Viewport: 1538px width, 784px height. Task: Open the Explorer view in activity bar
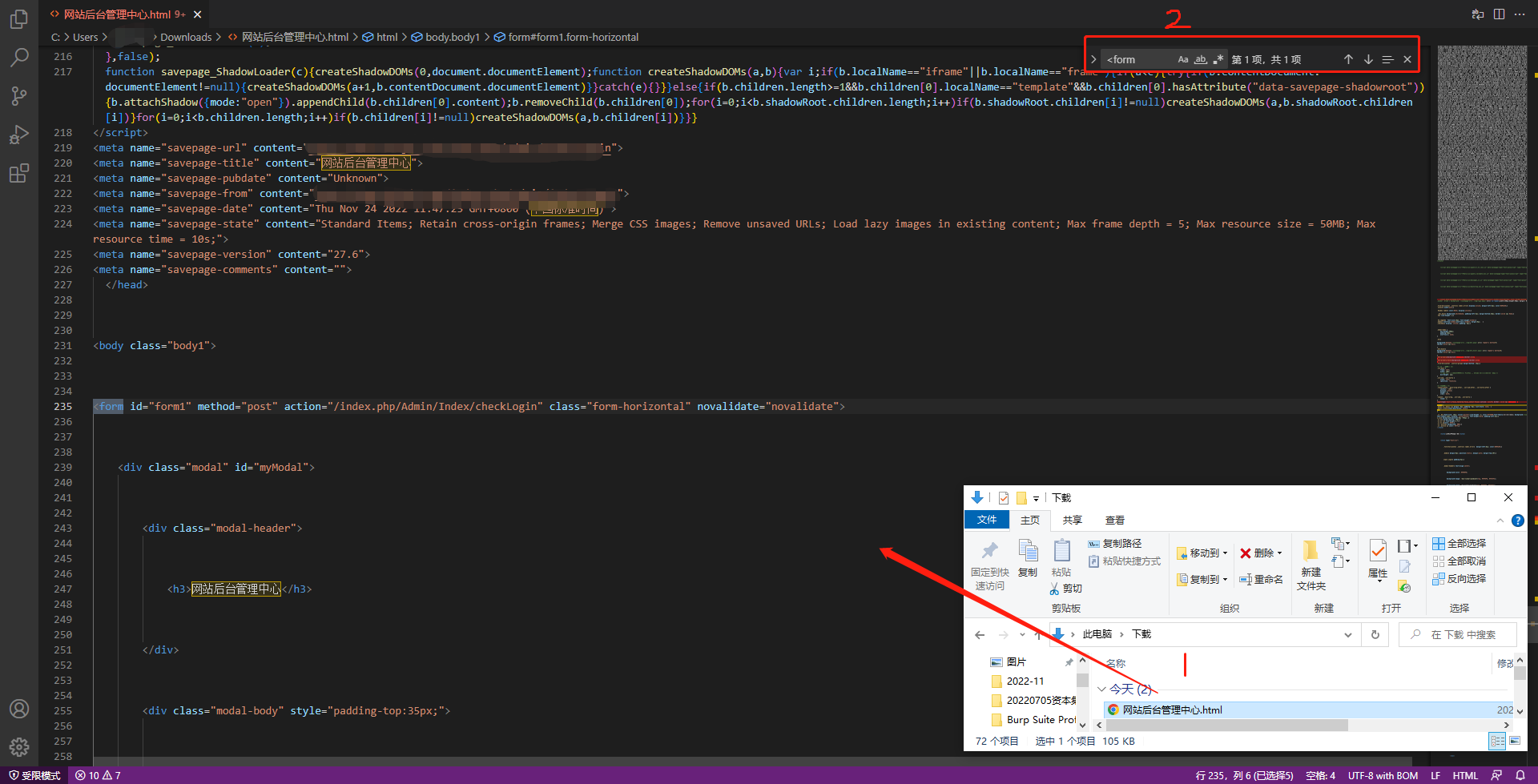coord(19,18)
